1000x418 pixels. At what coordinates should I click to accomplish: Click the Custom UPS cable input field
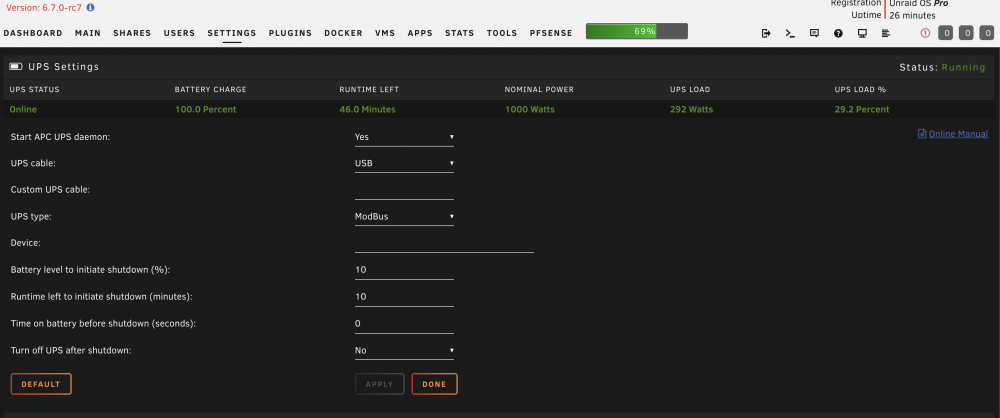[x=404, y=190]
